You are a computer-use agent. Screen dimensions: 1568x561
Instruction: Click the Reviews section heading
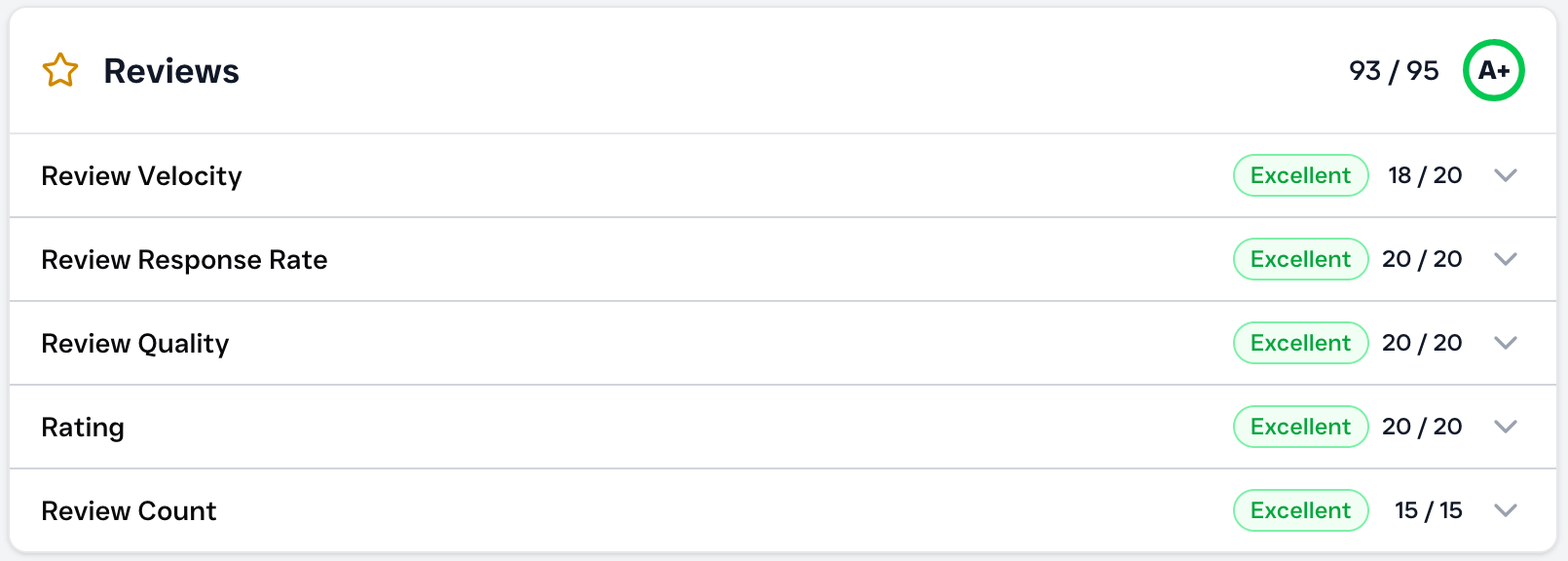pos(171,71)
